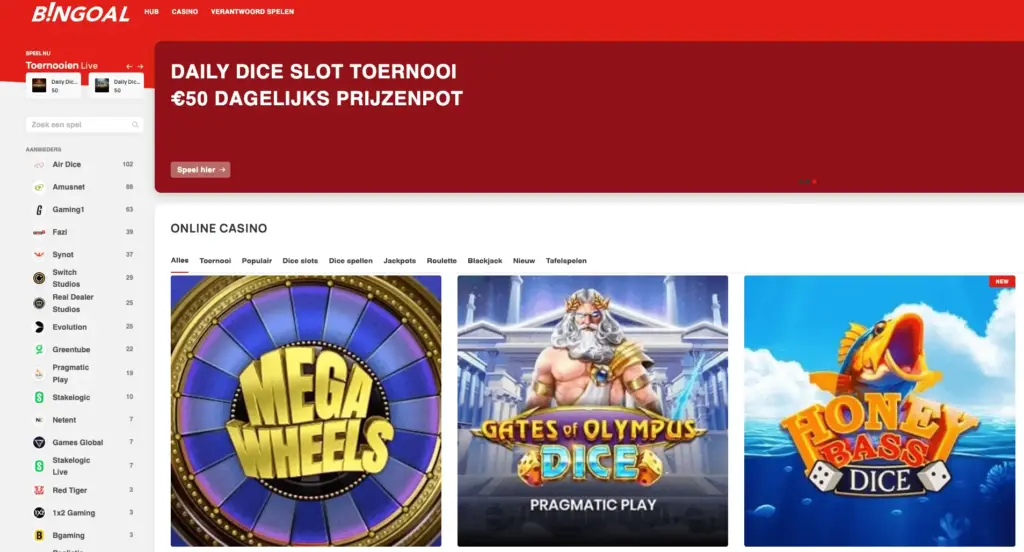Click the Stakelogic provider icon

(39, 397)
